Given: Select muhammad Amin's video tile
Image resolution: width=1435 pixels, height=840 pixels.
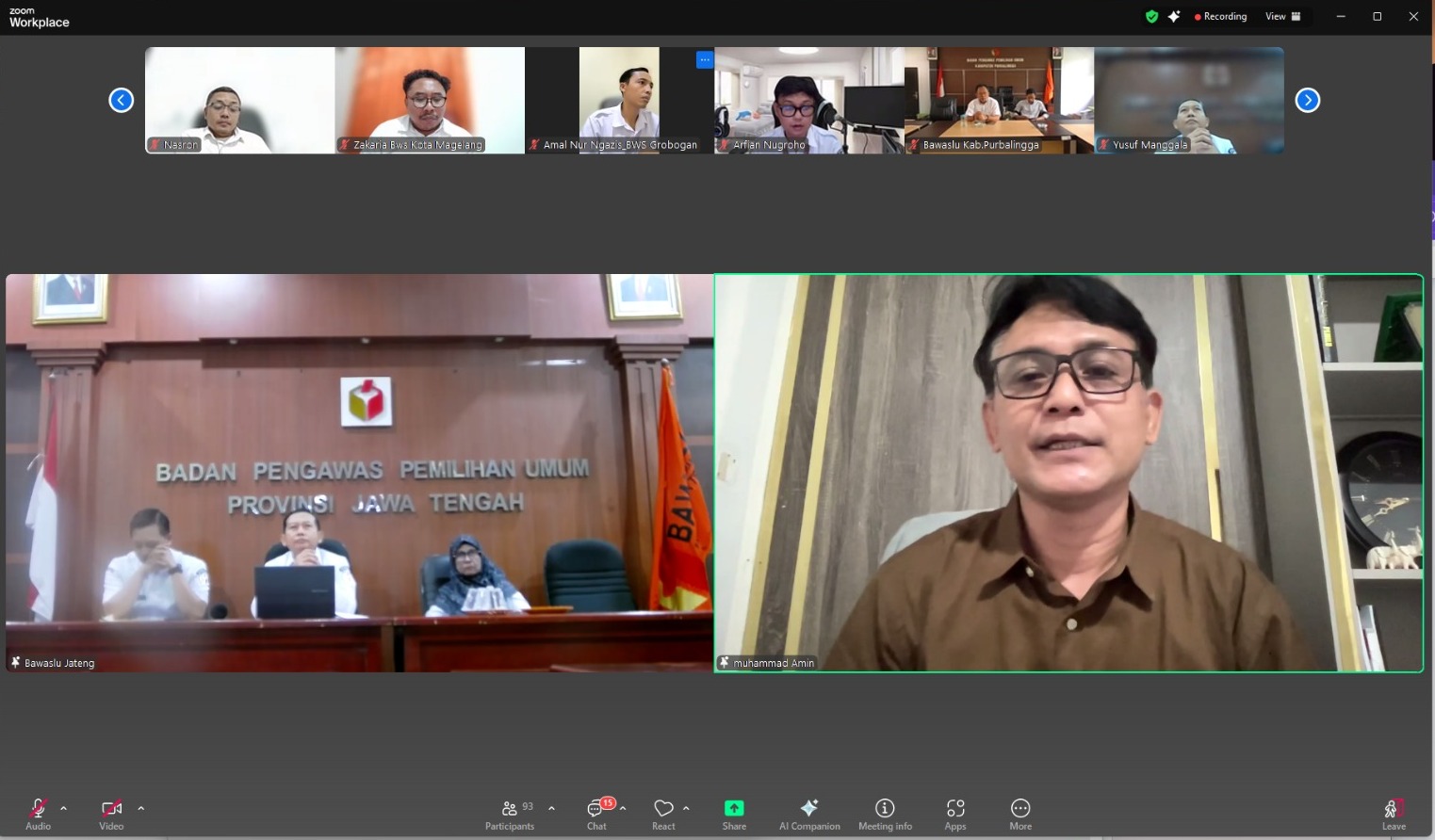Looking at the screenshot, I should [x=1068, y=471].
